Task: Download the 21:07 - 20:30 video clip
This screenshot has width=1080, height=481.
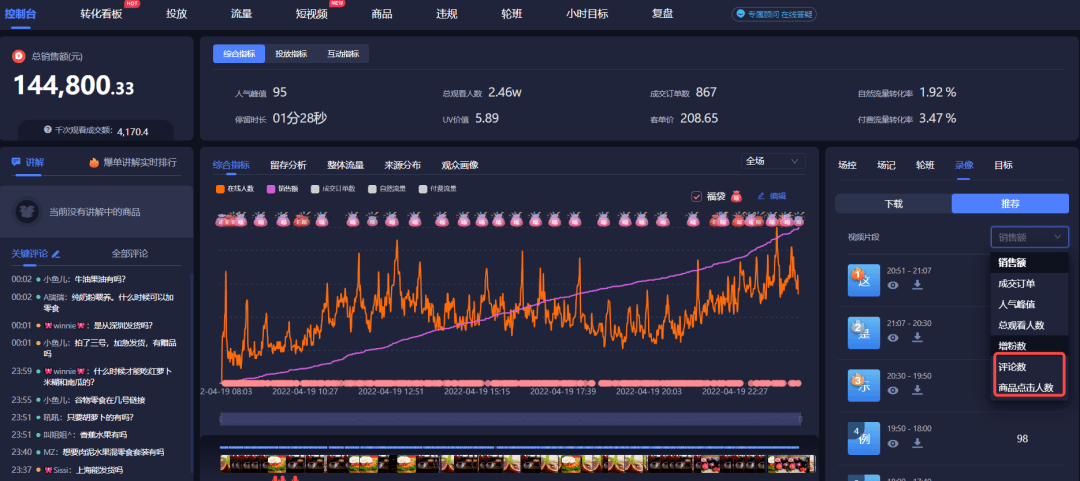Action: tap(917, 337)
